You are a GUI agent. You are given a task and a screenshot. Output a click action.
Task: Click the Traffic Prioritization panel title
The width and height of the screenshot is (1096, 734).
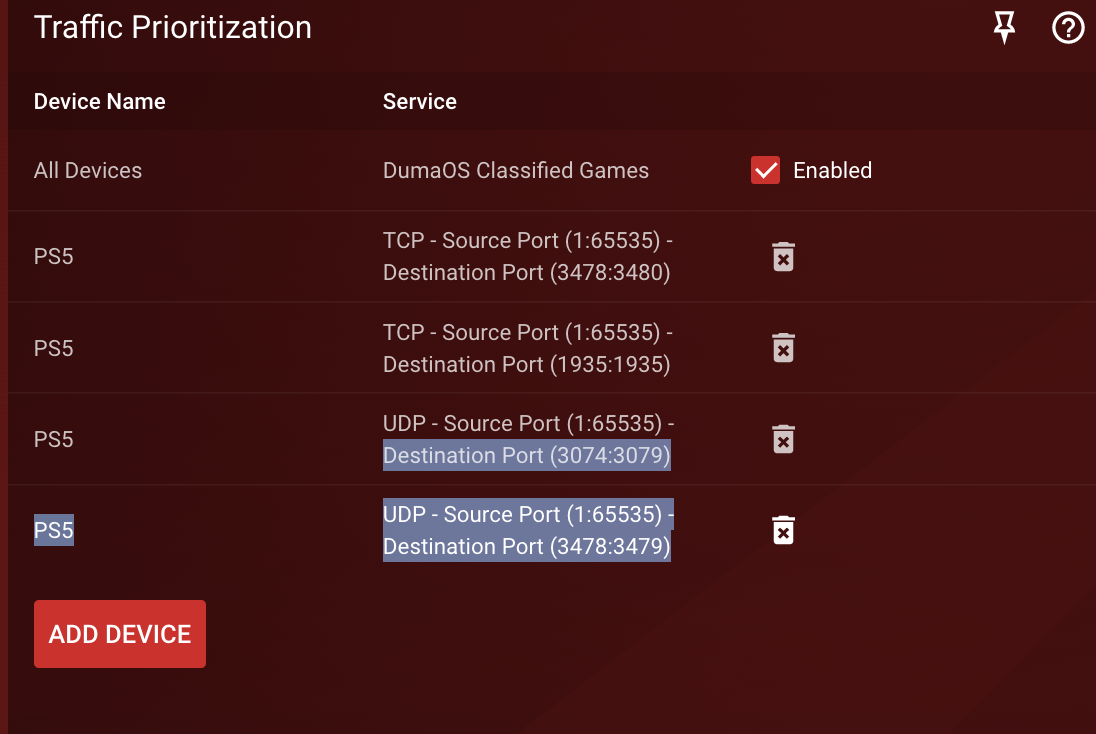tap(172, 27)
